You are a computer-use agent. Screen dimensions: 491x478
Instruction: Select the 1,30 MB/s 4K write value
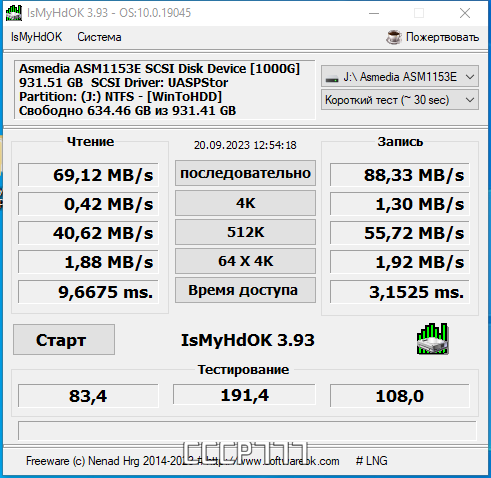point(400,204)
